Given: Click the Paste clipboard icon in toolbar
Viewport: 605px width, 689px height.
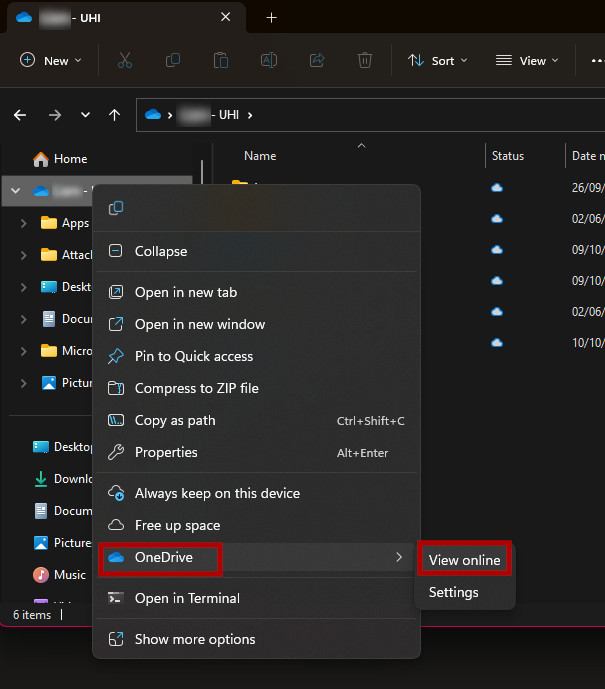Looking at the screenshot, I should point(221,60).
